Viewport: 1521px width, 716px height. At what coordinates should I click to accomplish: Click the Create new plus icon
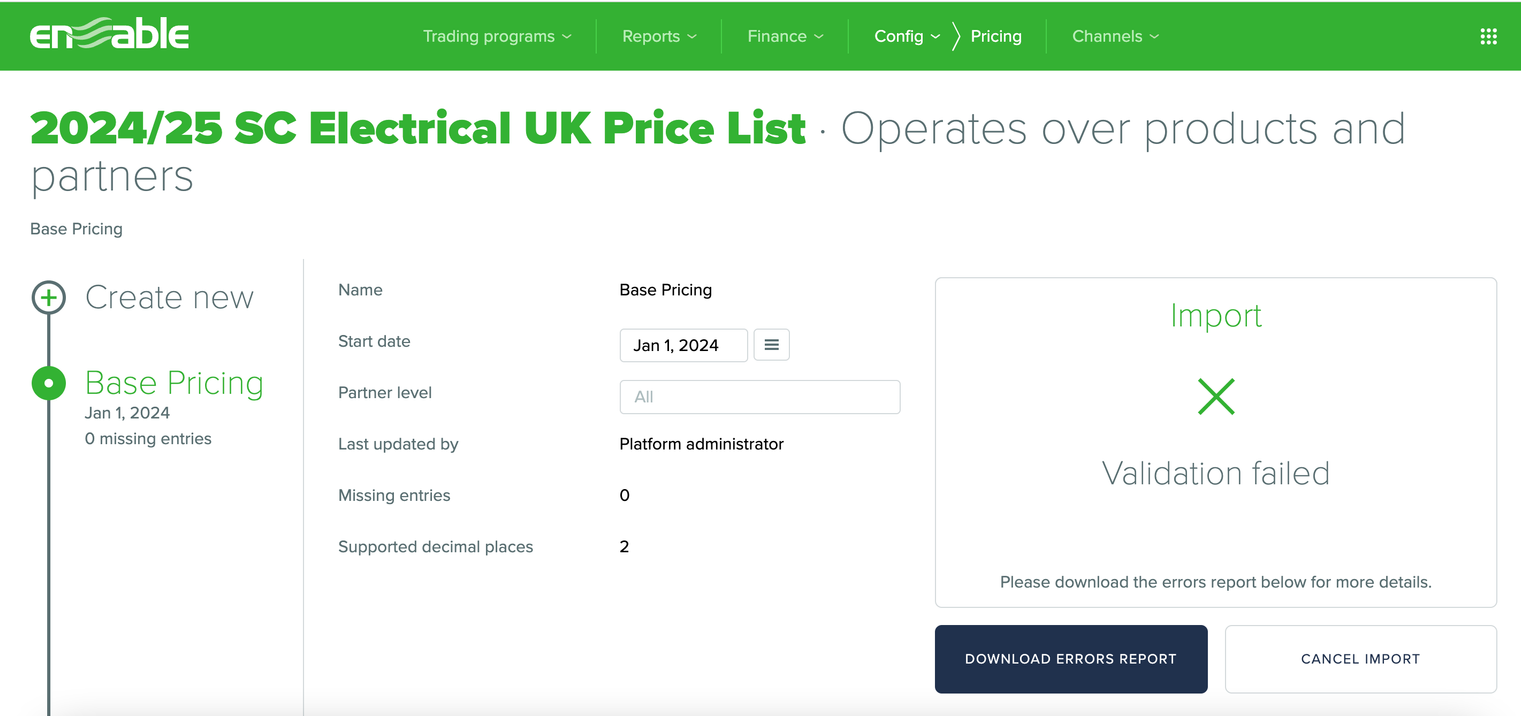[x=49, y=297]
